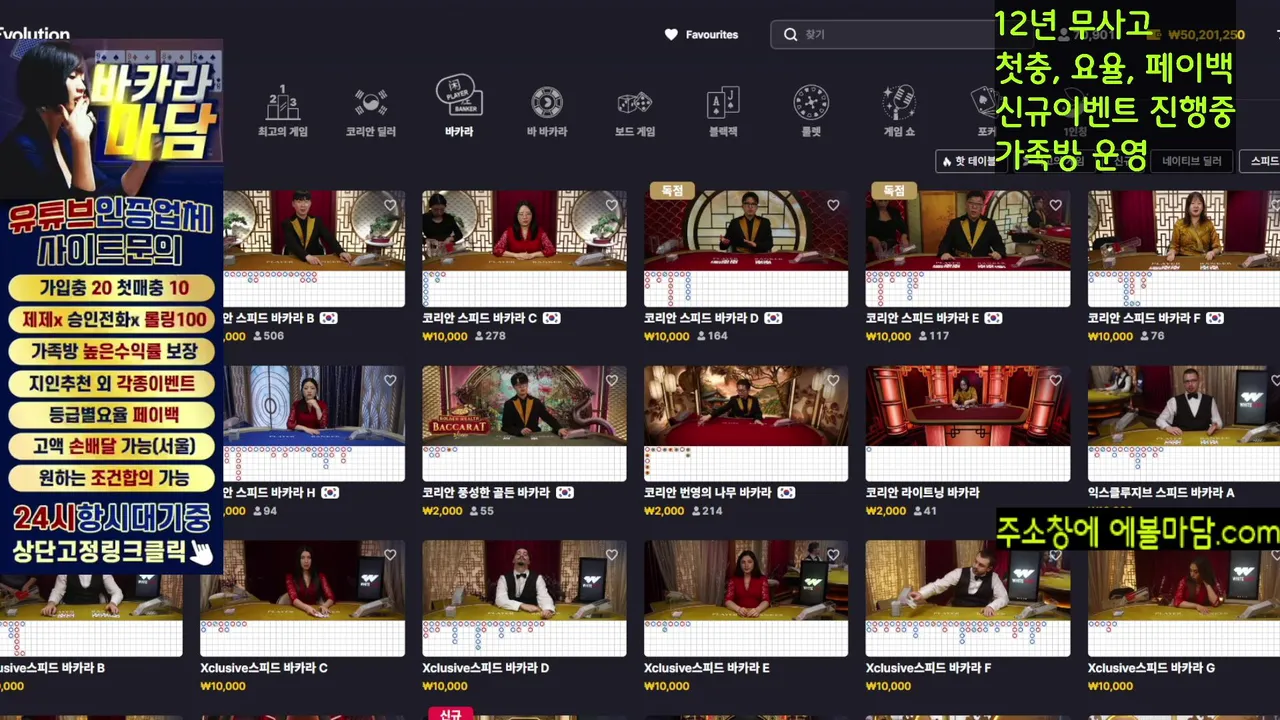The width and height of the screenshot is (1280, 720).
Task: Favourite 코리안 스피드 바카라 D with heart
Action: pos(833,205)
